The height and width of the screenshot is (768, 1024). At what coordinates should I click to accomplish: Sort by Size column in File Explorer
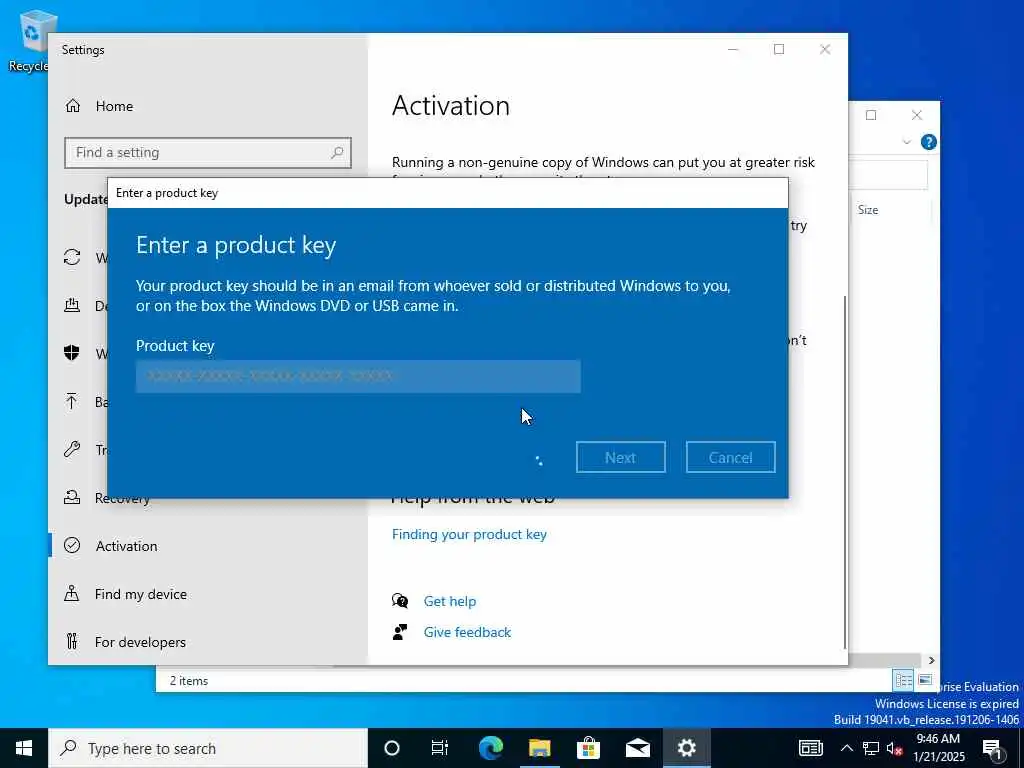click(x=867, y=210)
